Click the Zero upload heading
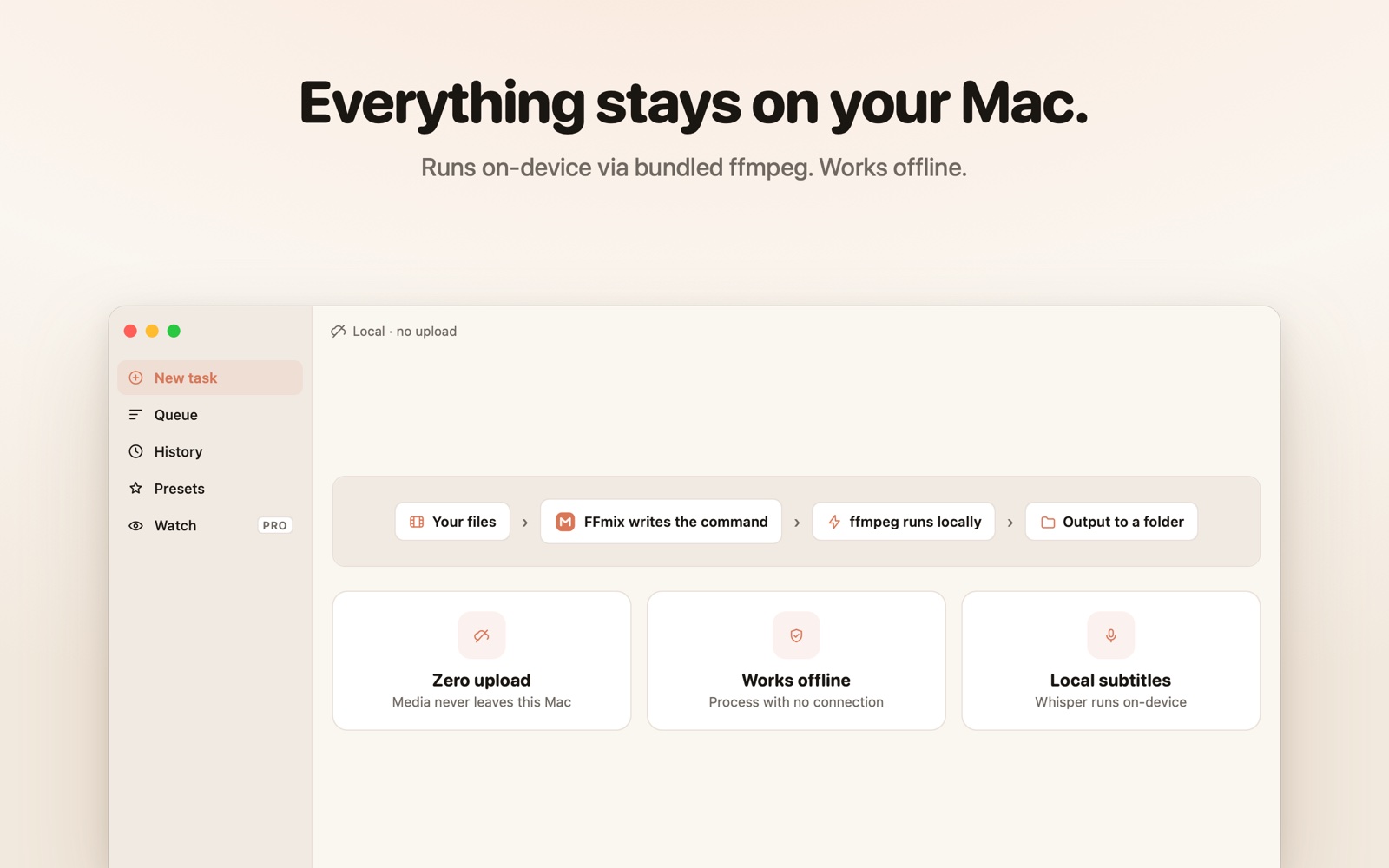The image size is (1389, 868). tap(482, 681)
